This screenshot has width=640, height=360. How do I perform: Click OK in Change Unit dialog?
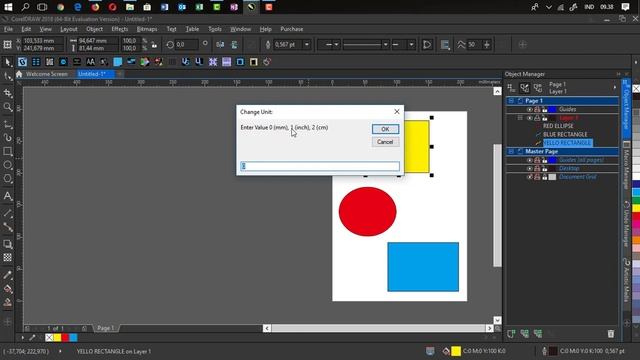[x=385, y=129]
